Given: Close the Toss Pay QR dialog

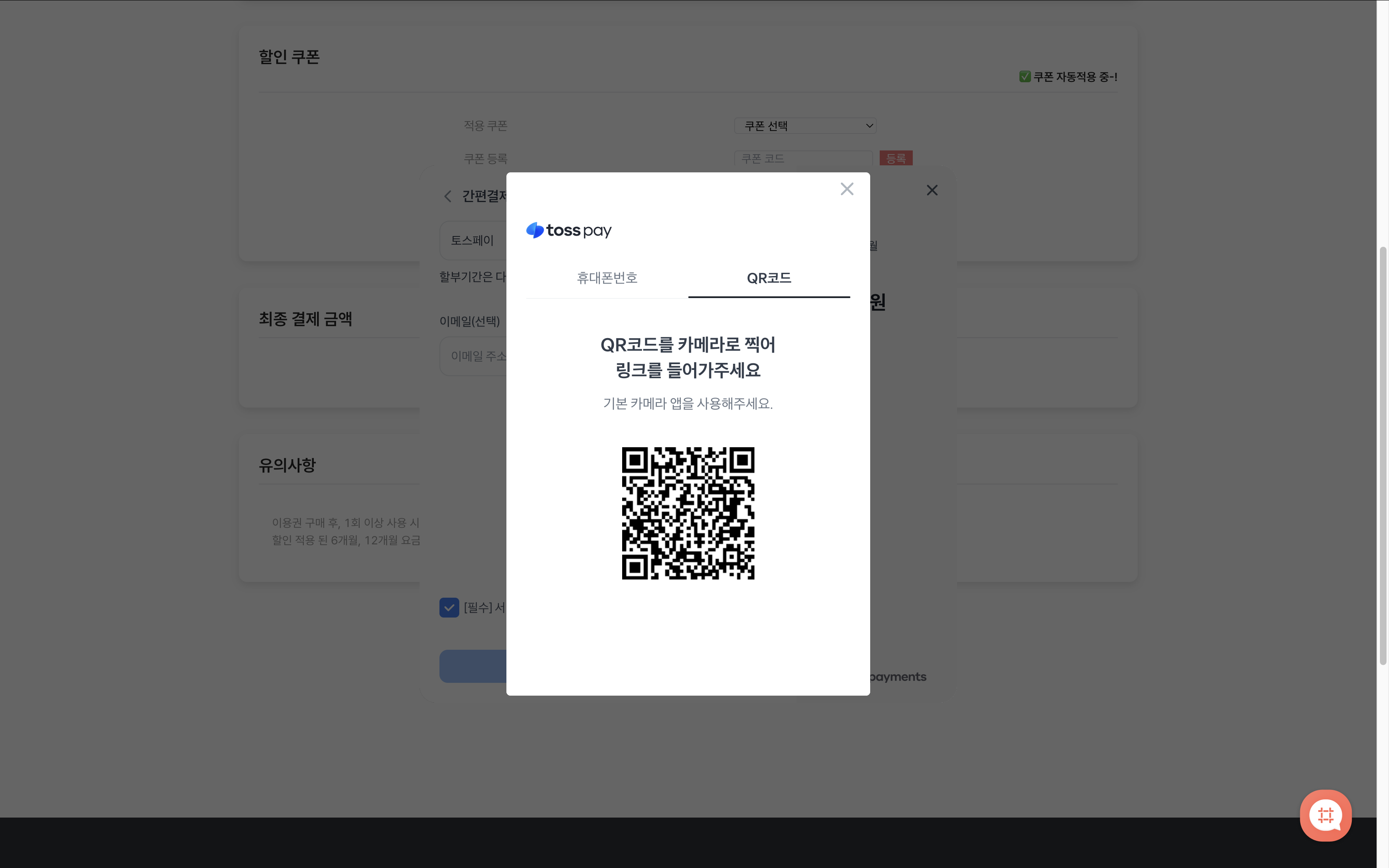Looking at the screenshot, I should tap(847, 189).
